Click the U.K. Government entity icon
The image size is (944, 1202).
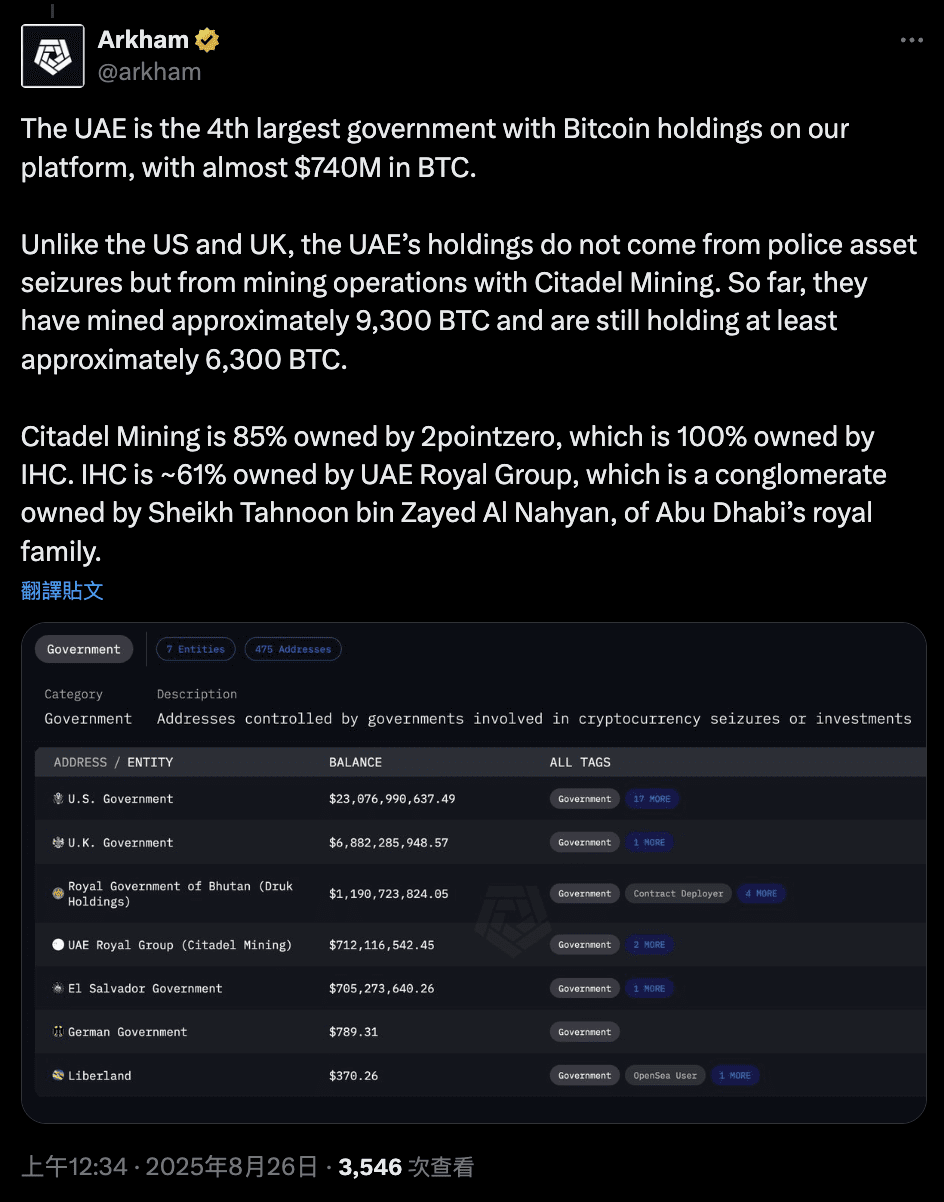point(58,843)
